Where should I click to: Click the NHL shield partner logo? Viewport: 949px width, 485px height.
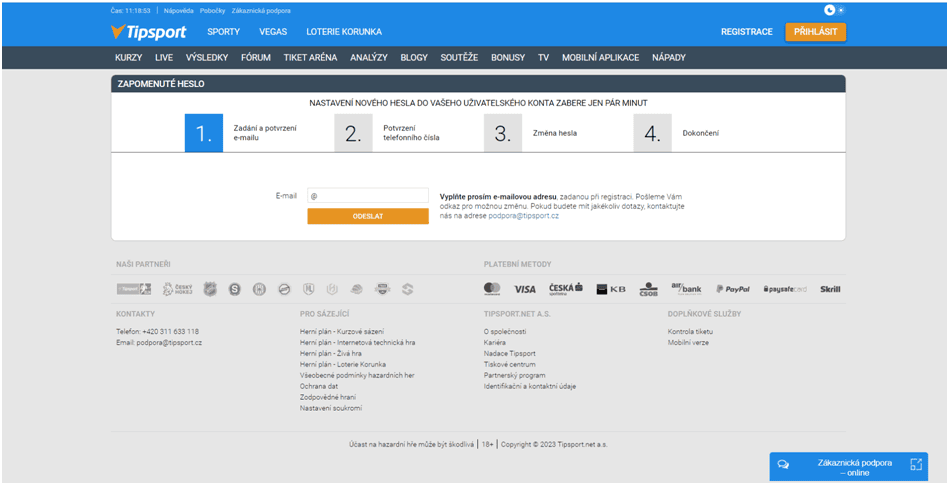[x=209, y=289]
